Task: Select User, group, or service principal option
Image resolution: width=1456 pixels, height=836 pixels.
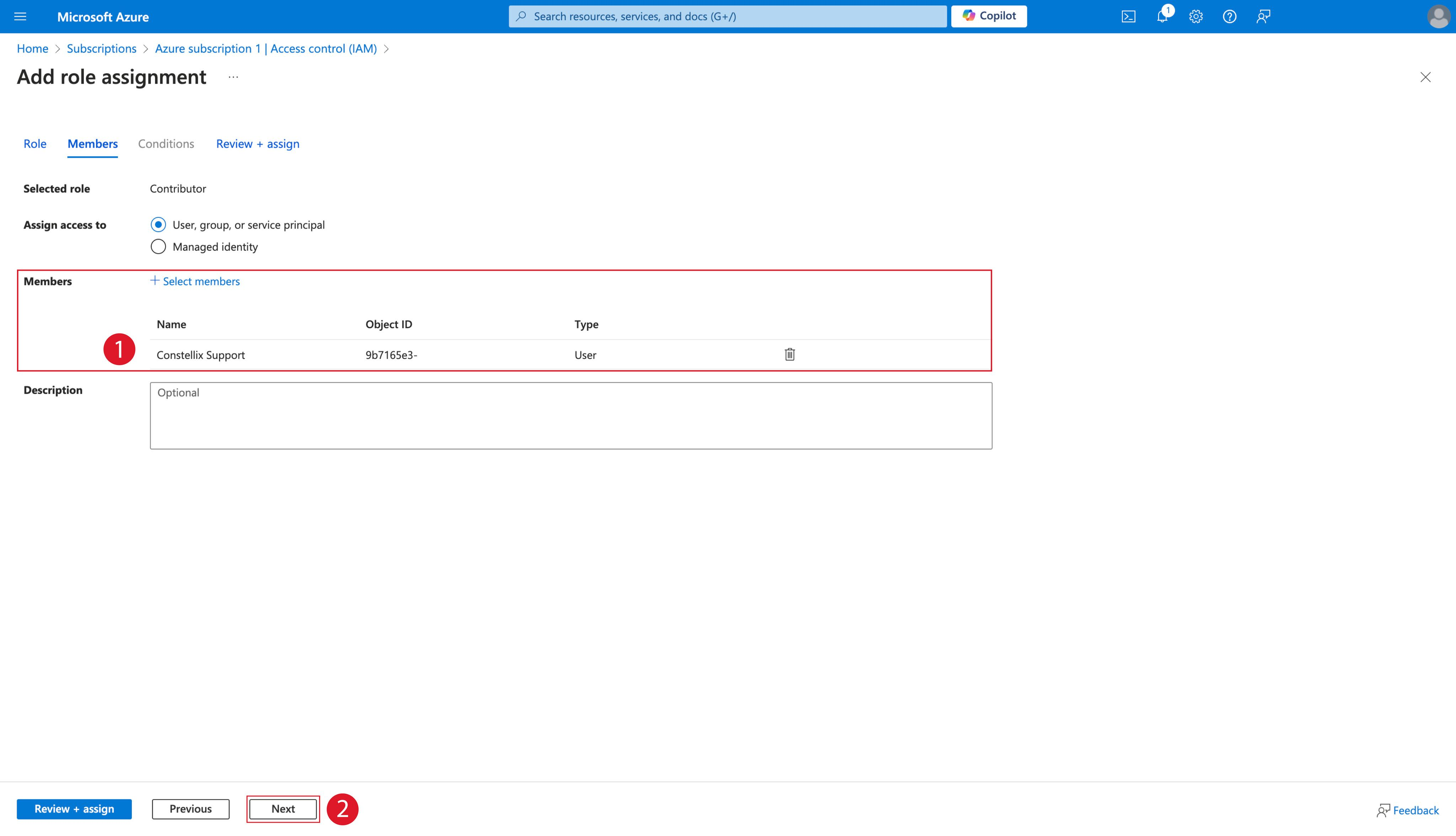Action: pyautogui.click(x=159, y=225)
